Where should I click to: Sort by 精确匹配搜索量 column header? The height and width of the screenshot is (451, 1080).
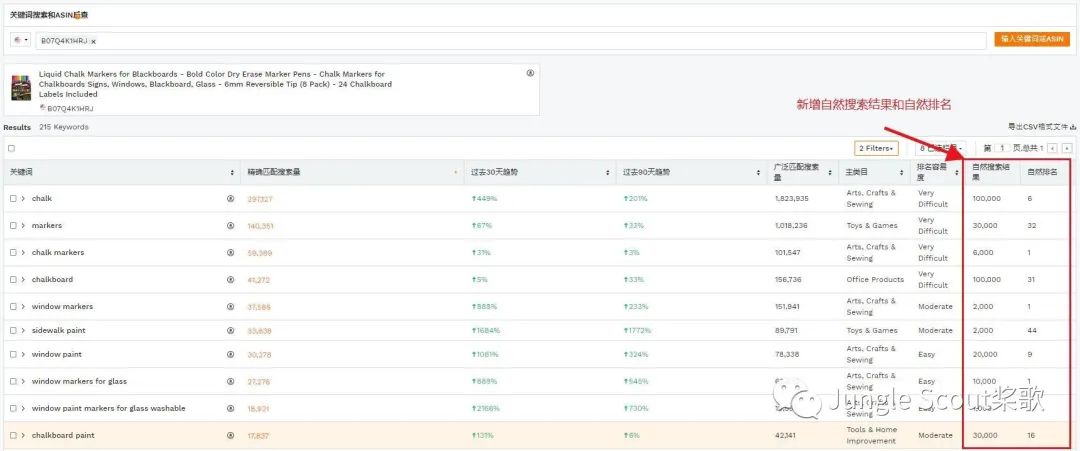350,172
